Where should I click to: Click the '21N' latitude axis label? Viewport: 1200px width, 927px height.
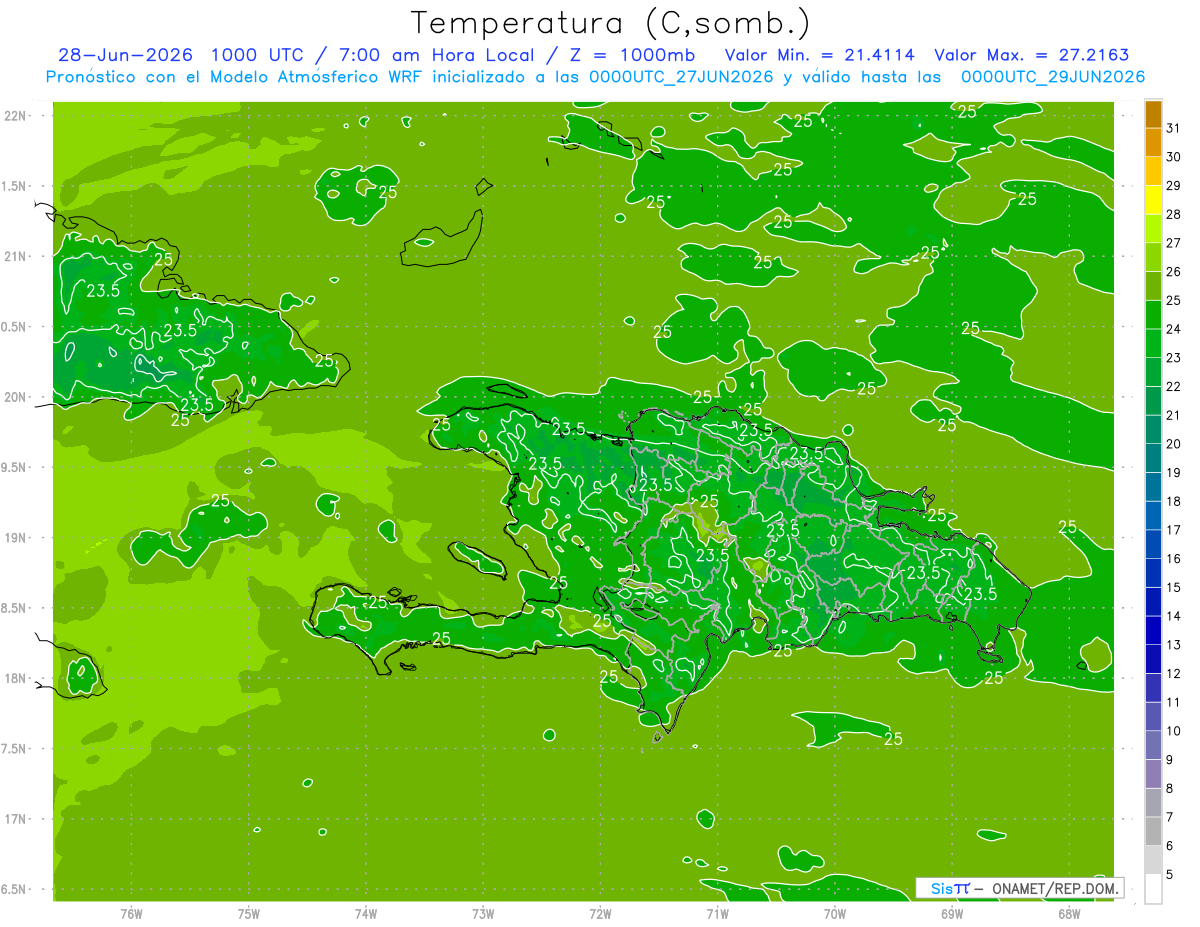pyautogui.click(x=17, y=257)
